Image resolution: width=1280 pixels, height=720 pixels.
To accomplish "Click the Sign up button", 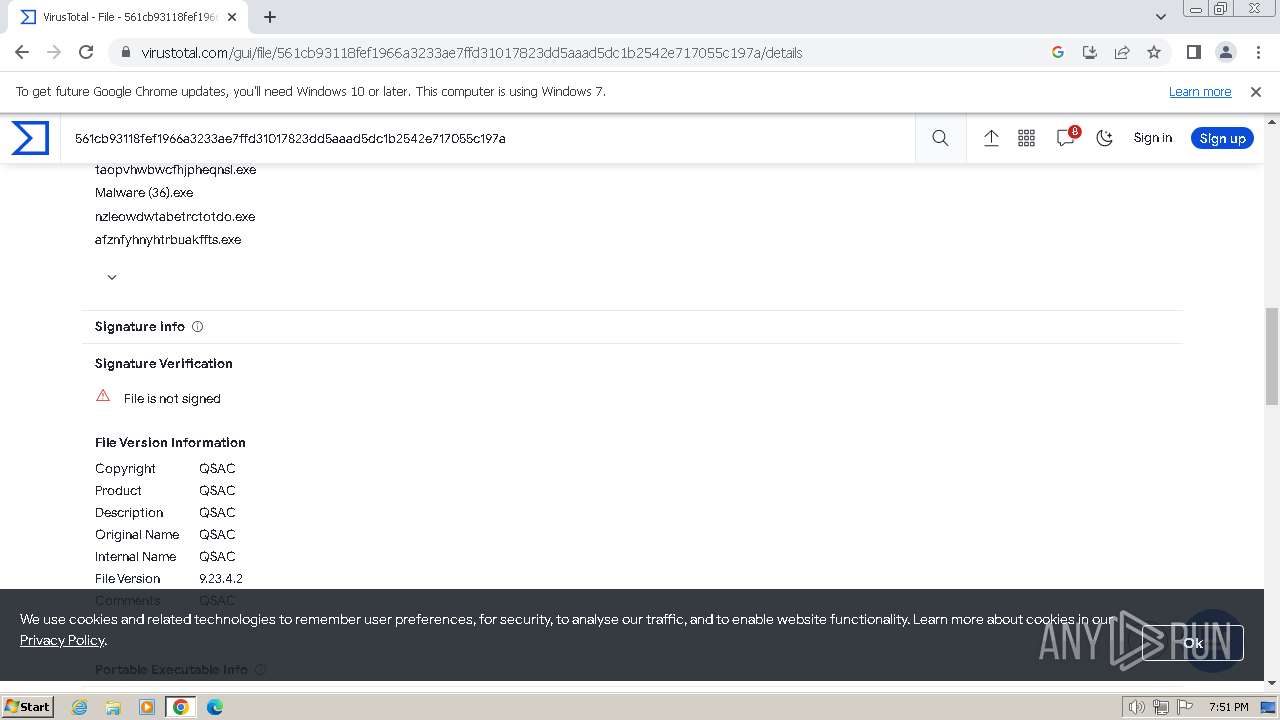I will [x=1222, y=138].
